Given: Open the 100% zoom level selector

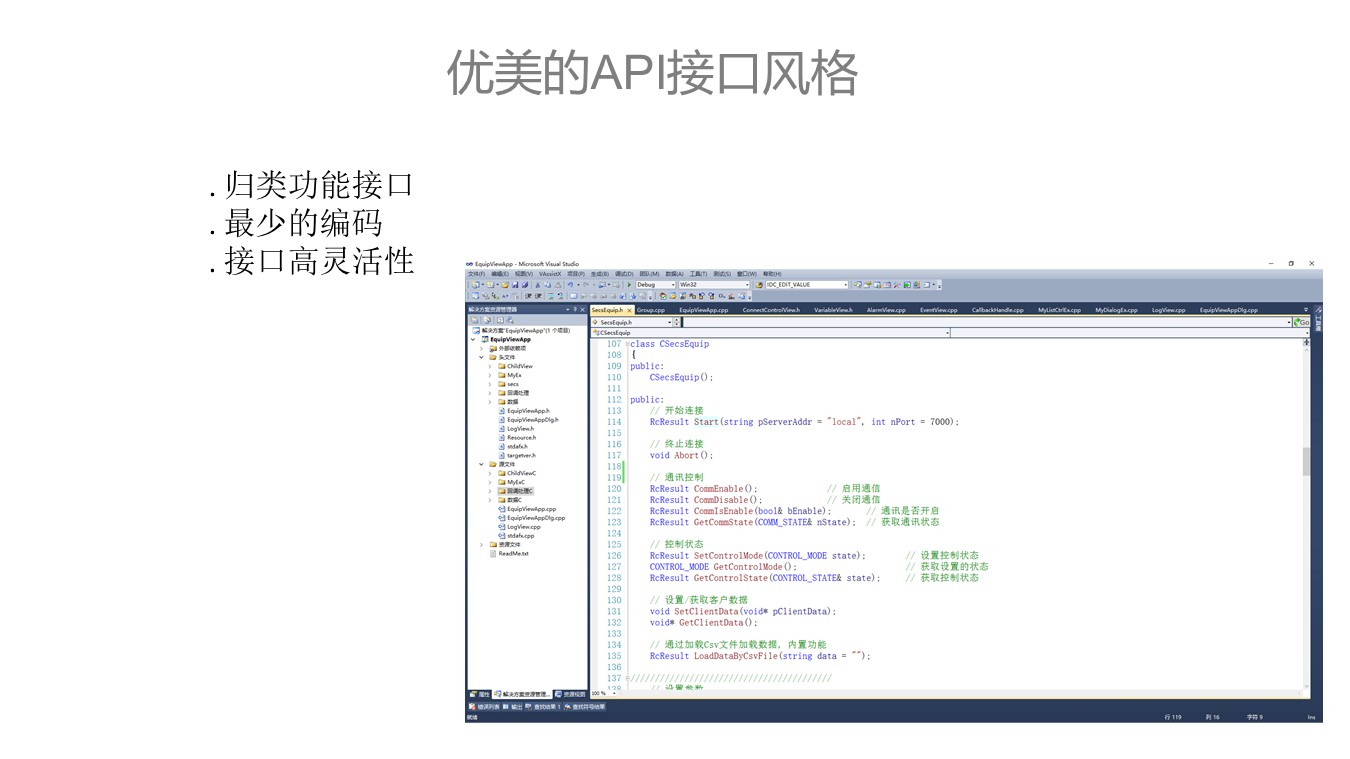Looking at the screenshot, I should tap(603, 695).
